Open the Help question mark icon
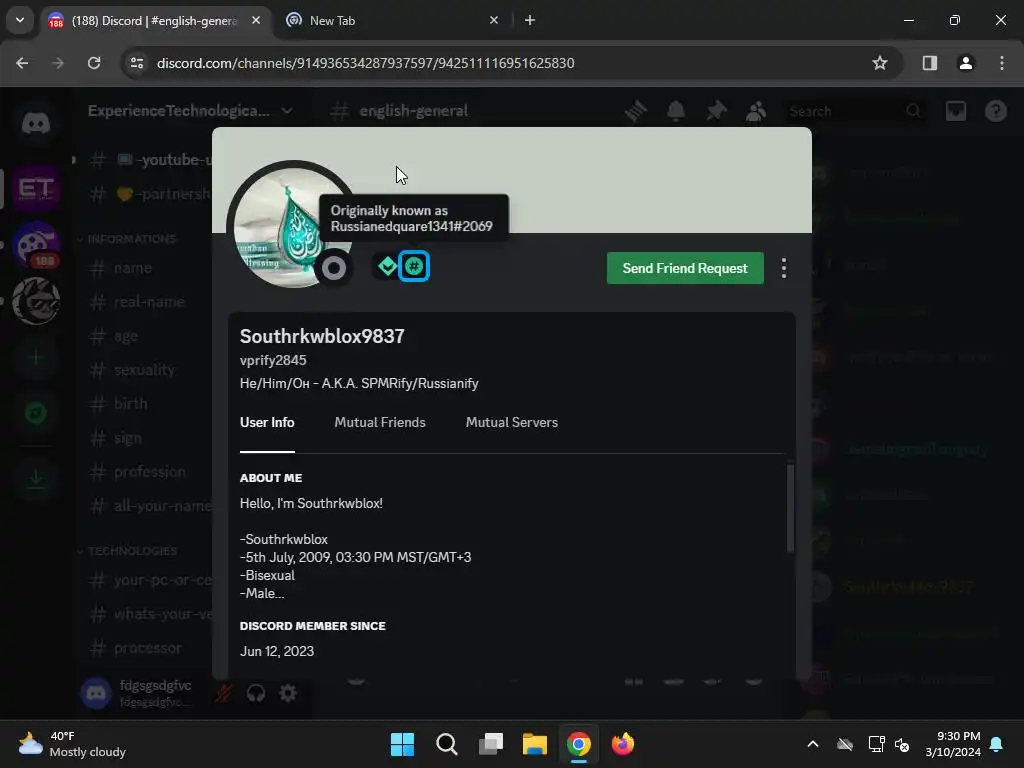 [x=996, y=111]
